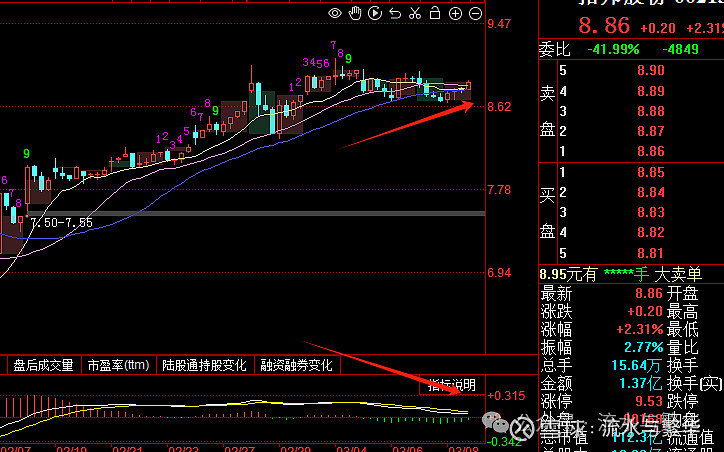Click the 7.78 price axis label
The height and width of the screenshot is (452, 724).
tap(499, 190)
